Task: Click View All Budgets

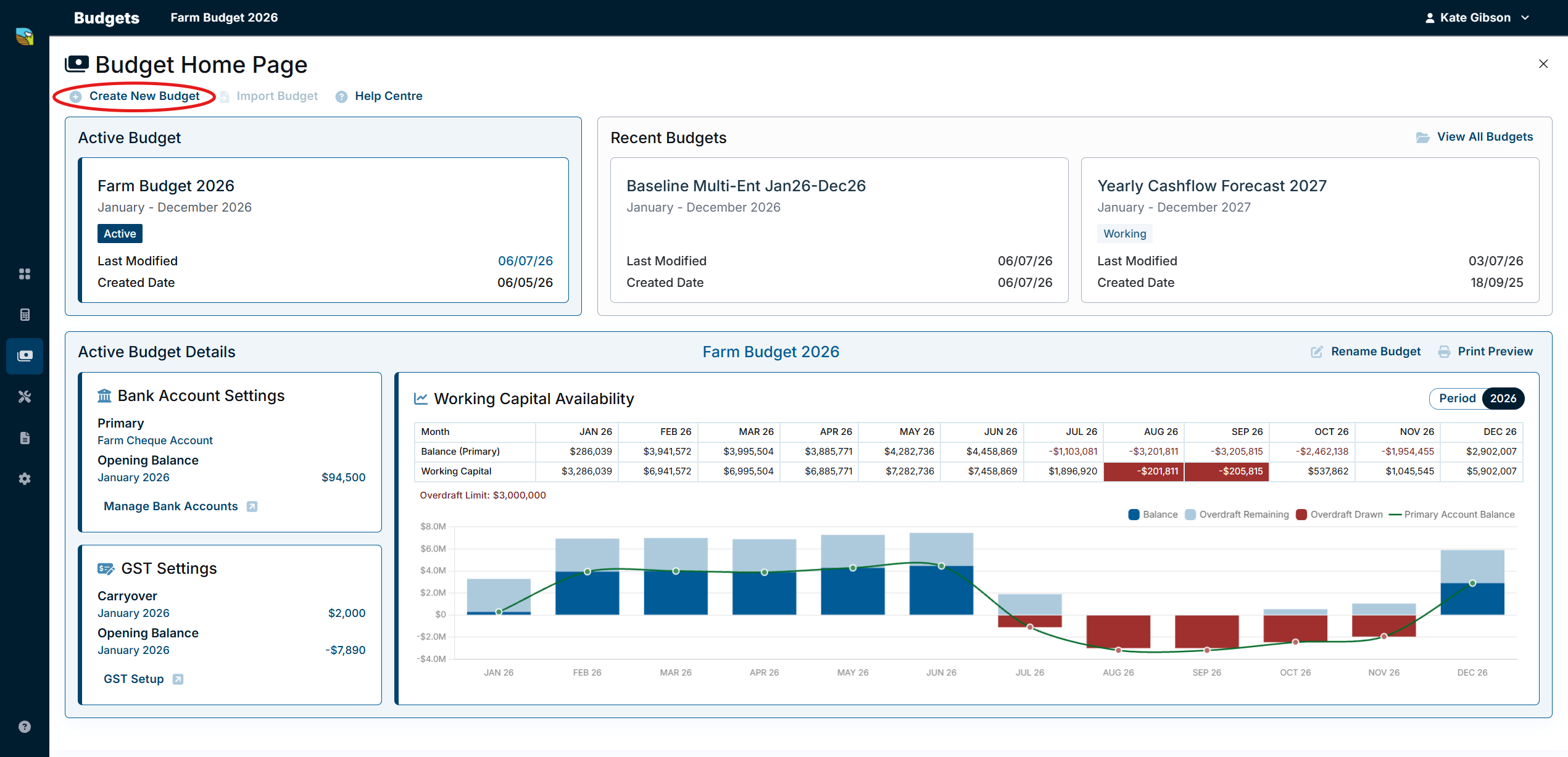Action: pos(1485,137)
